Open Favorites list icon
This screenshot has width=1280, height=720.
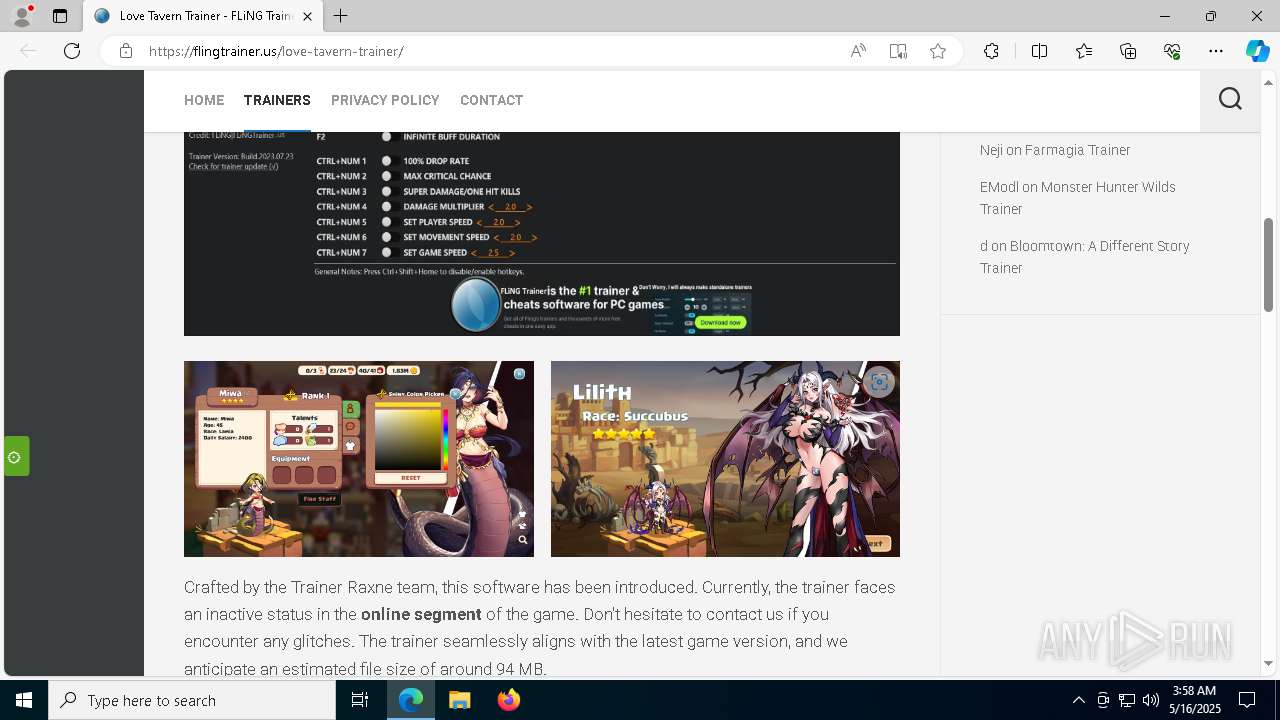[x=1084, y=51]
